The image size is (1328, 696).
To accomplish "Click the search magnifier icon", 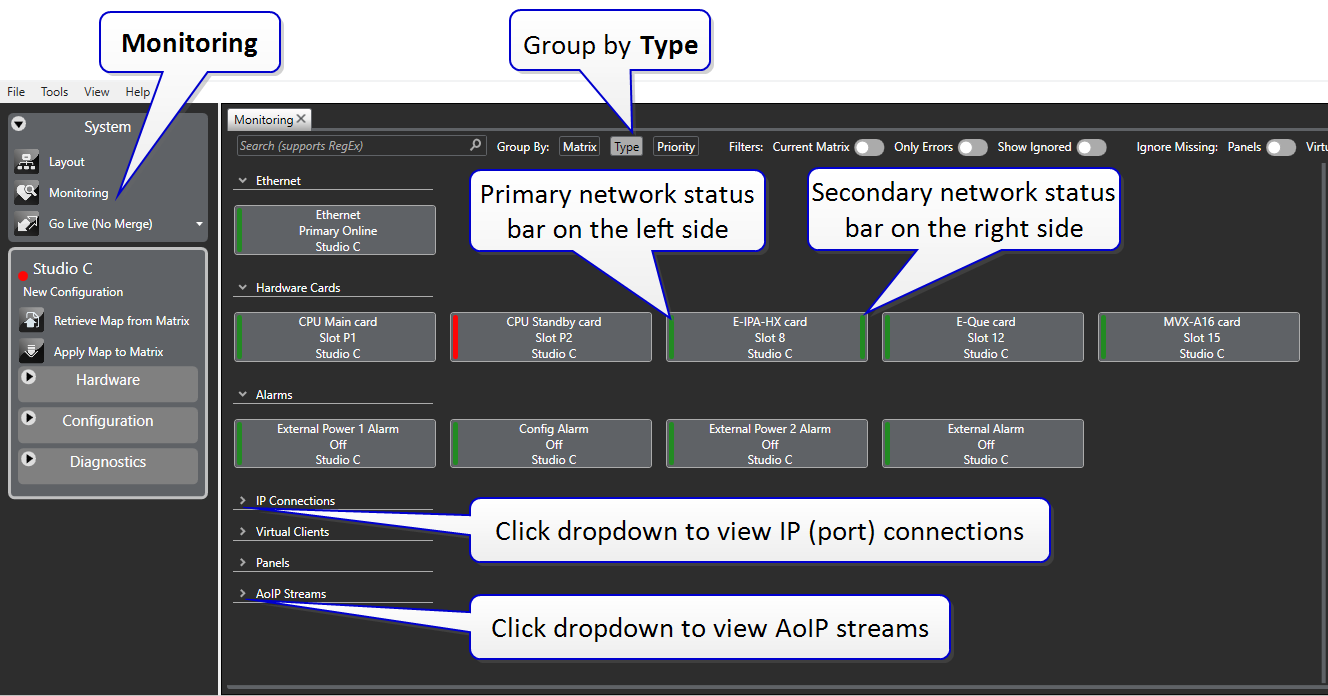I will (x=477, y=145).
